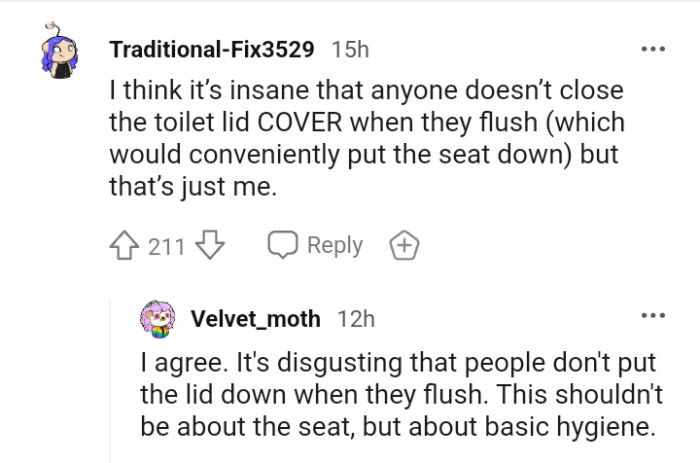Open three-dot menu for Traditional-Fix3529 comment
This screenshot has height=463, width=700.
pos(652,47)
